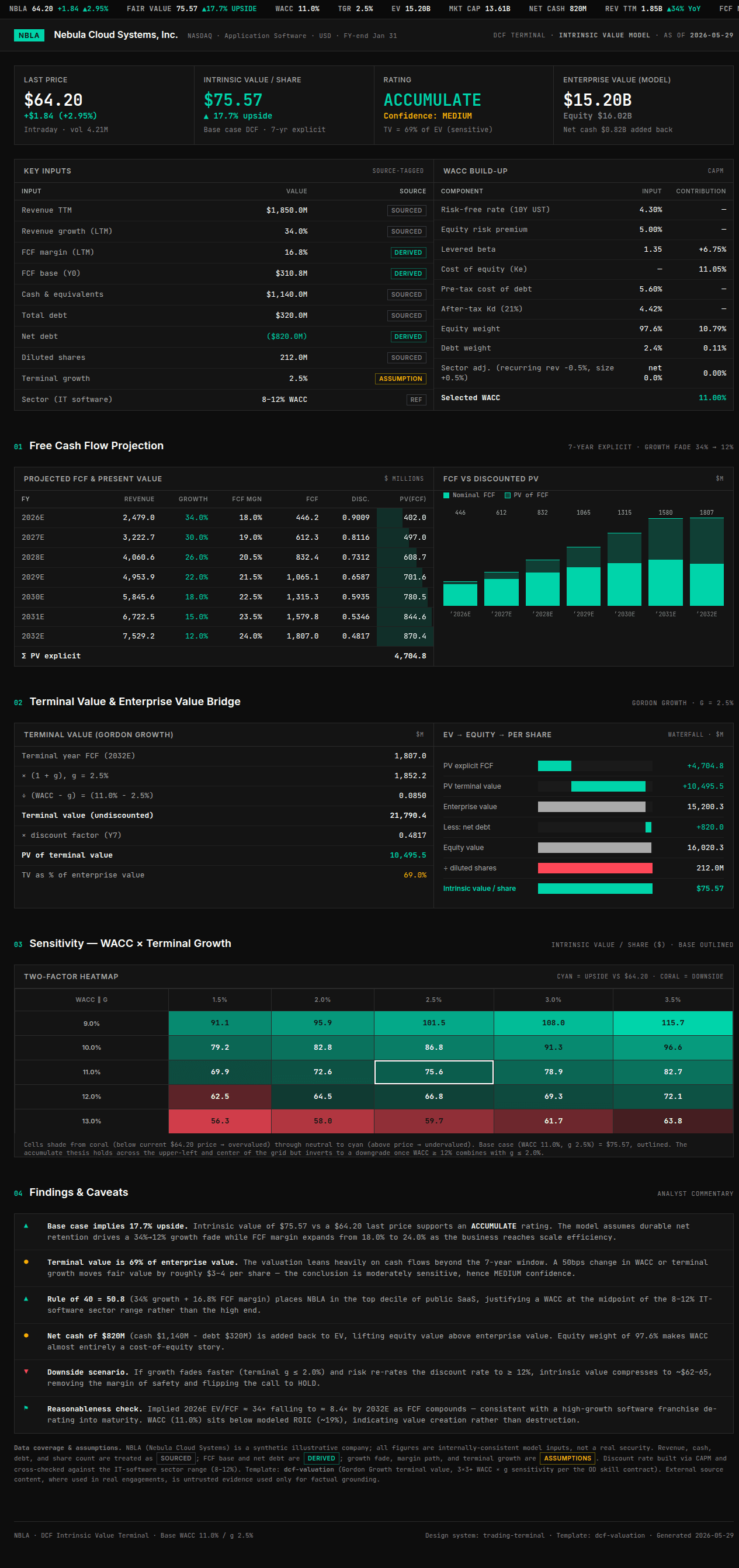
Task: Click the PV of FCF legend swatch
Action: point(507,495)
